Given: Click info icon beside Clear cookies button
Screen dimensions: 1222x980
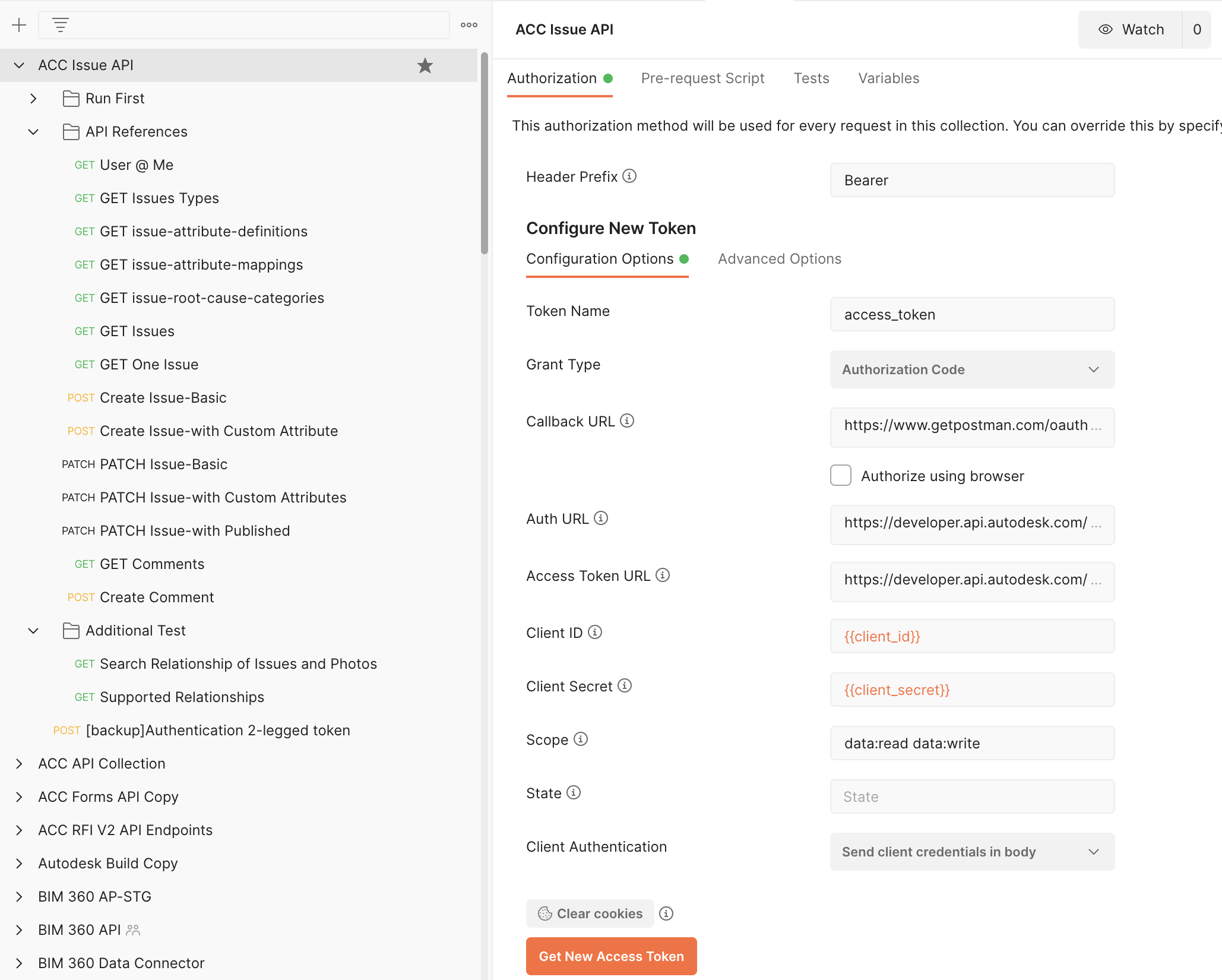Looking at the screenshot, I should [x=666, y=913].
